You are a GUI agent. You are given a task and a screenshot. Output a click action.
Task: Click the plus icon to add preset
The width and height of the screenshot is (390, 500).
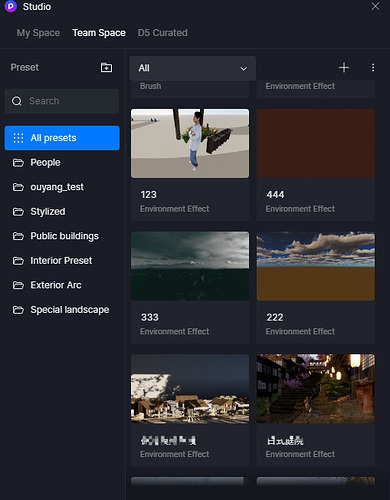[x=344, y=68]
